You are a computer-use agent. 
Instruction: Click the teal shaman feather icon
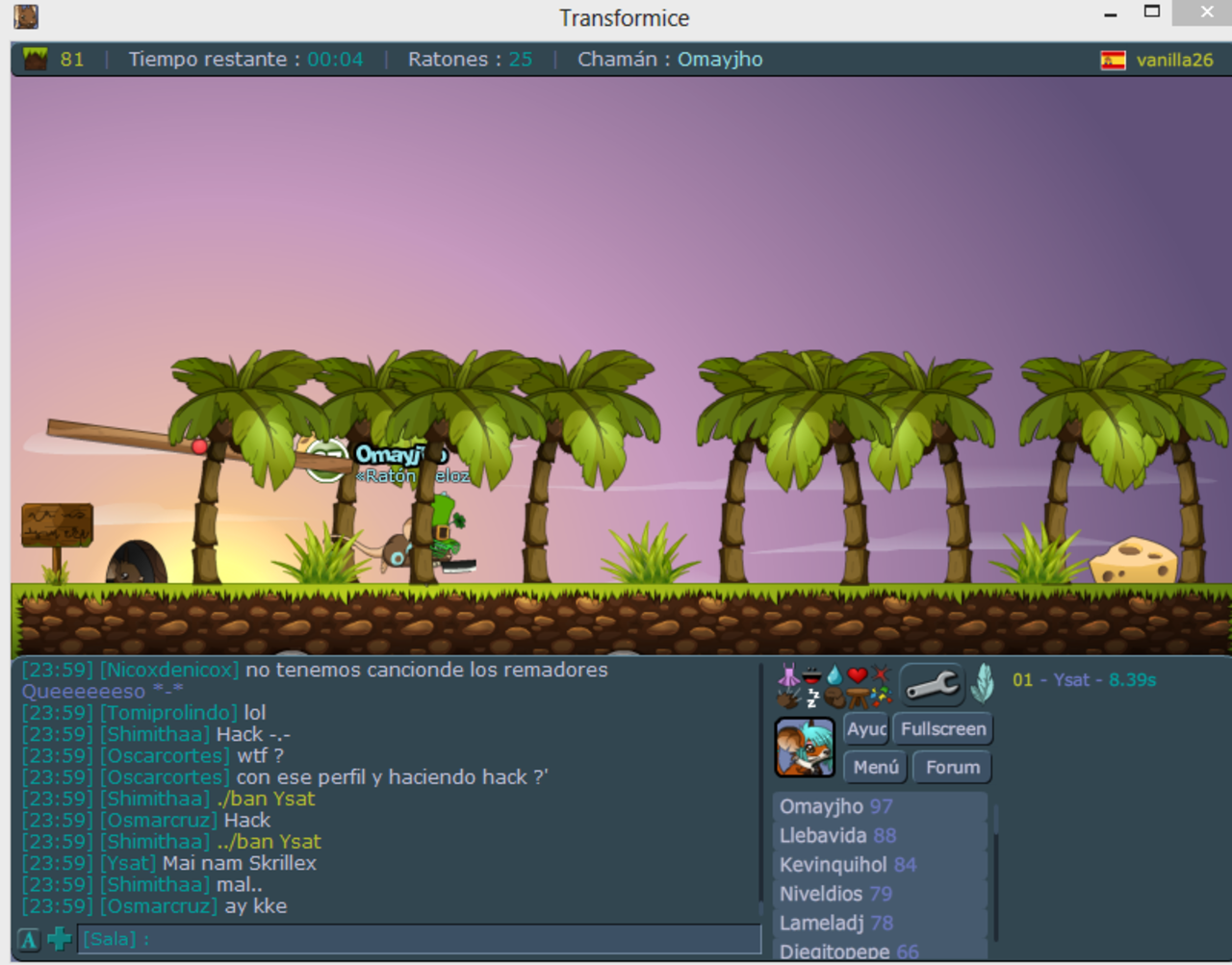coord(982,684)
